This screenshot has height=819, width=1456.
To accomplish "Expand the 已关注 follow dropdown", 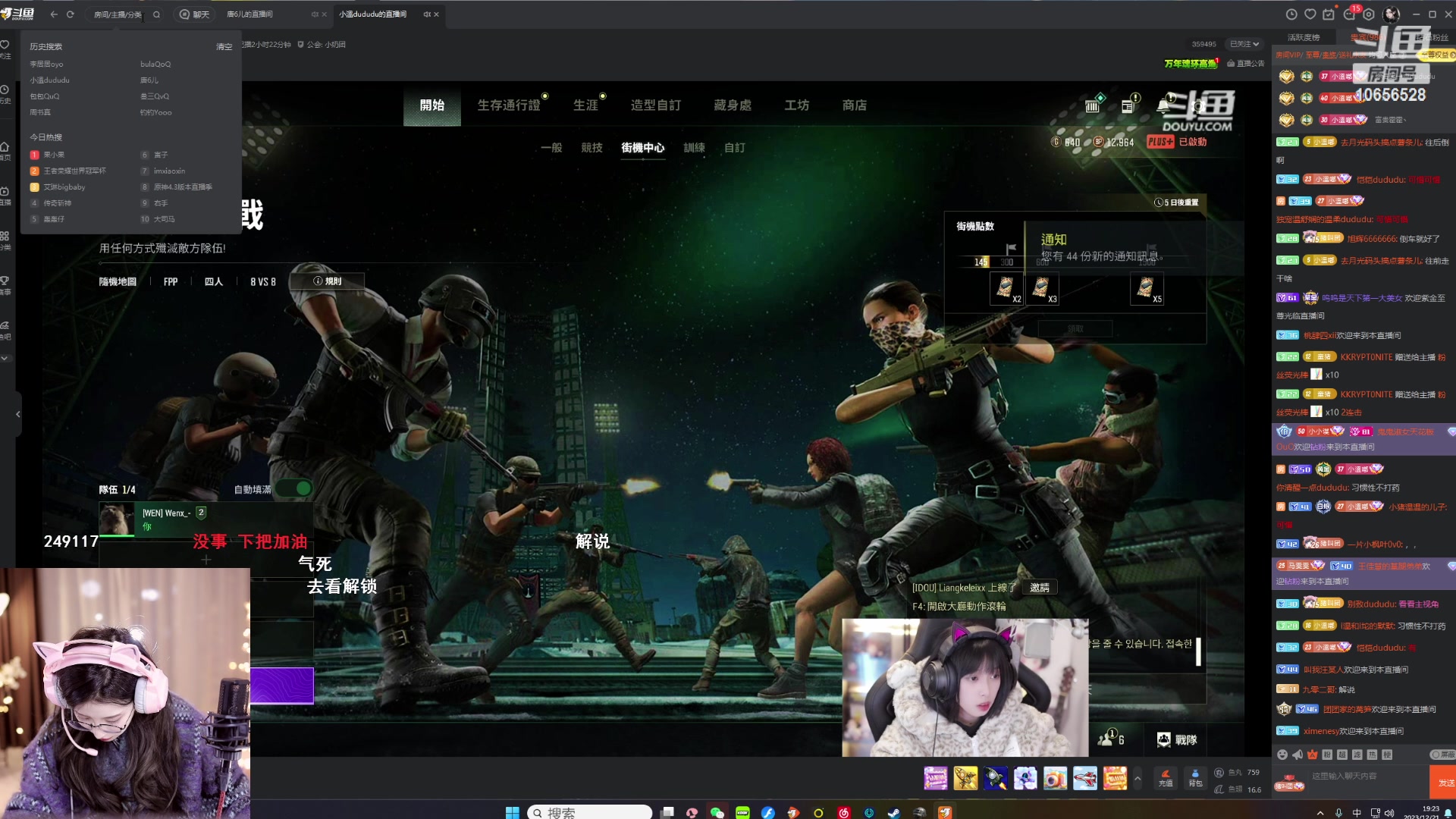I will click(x=1244, y=44).
